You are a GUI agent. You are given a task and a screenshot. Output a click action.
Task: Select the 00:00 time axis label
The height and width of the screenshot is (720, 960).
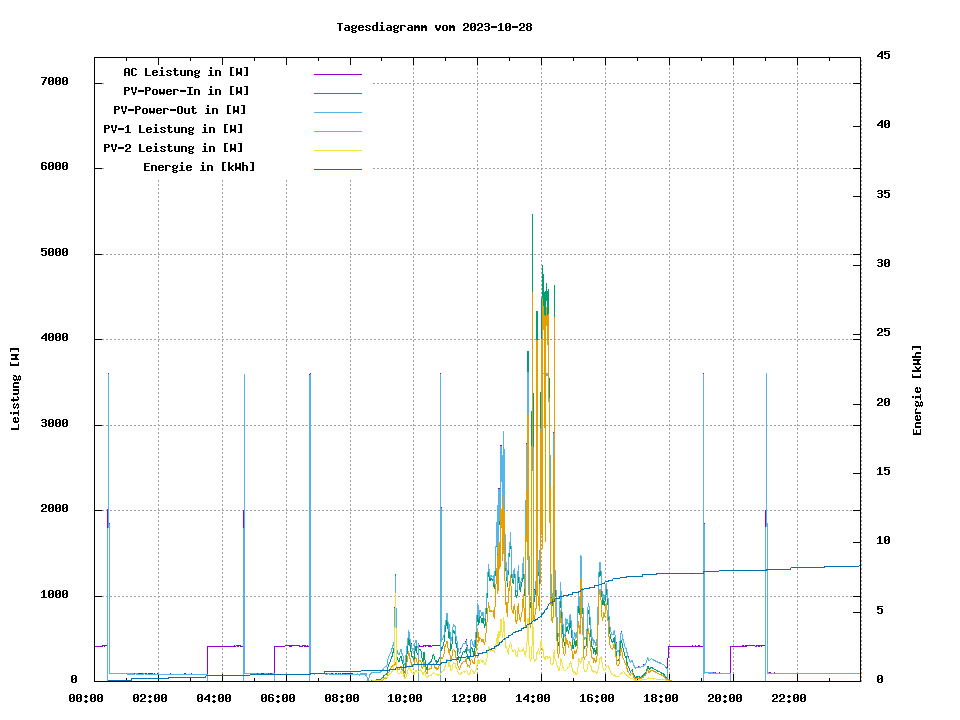tap(86, 698)
